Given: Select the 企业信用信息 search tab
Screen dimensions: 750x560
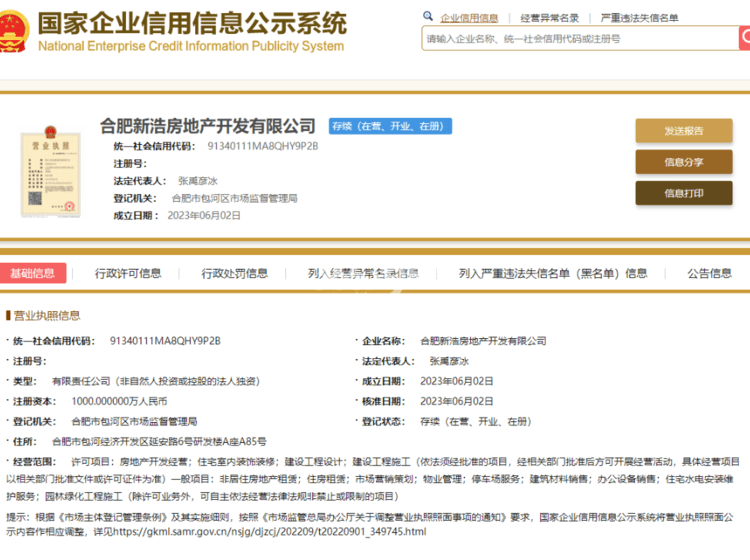Looking at the screenshot, I should tap(469, 18).
